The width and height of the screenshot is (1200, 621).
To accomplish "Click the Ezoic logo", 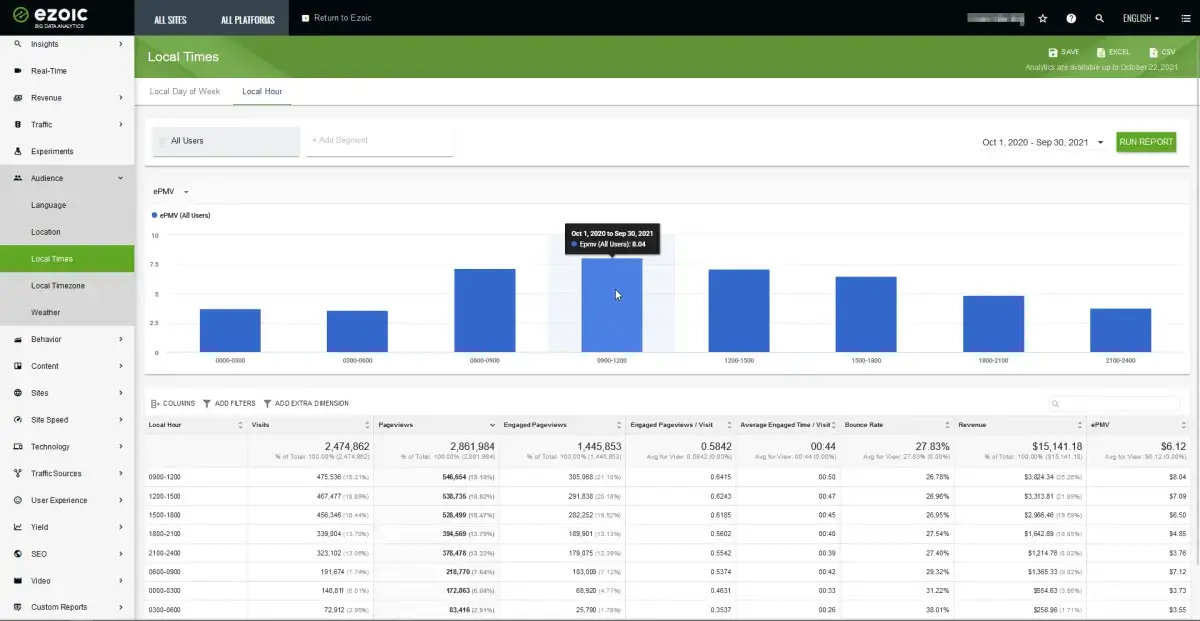I will coord(50,17).
